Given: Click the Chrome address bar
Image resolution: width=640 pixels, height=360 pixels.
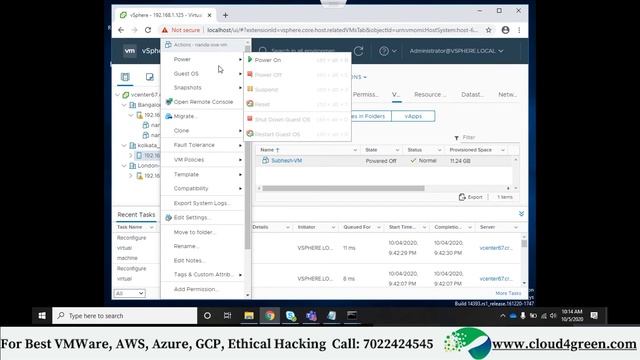Looking at the screenshot, I should click(x=342, y=30).
